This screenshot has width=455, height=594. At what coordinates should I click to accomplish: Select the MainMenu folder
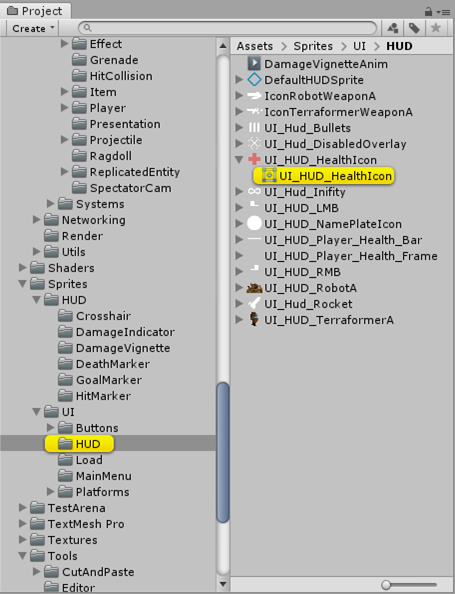(95, 476)
